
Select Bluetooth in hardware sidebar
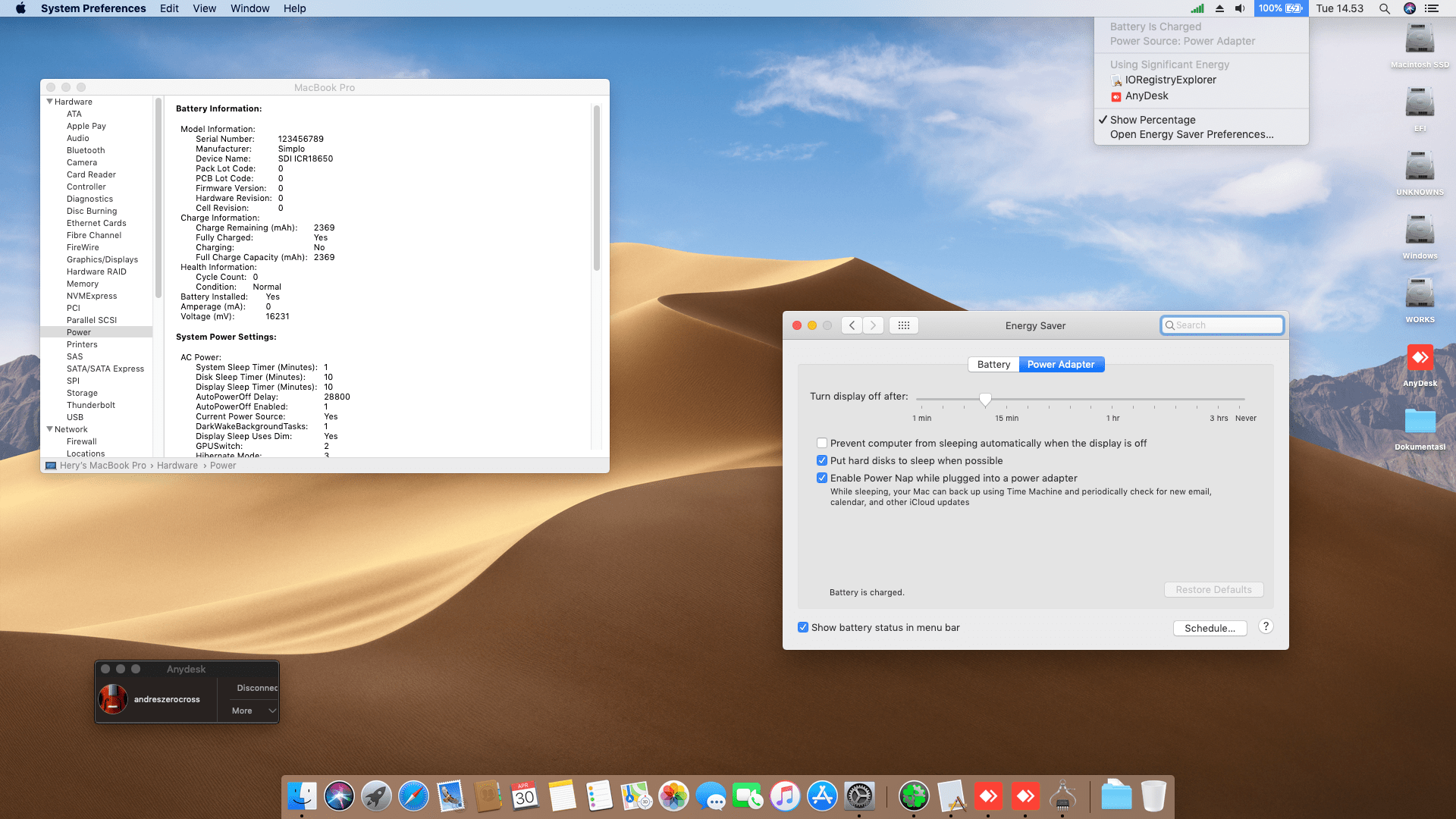(86, 150)
